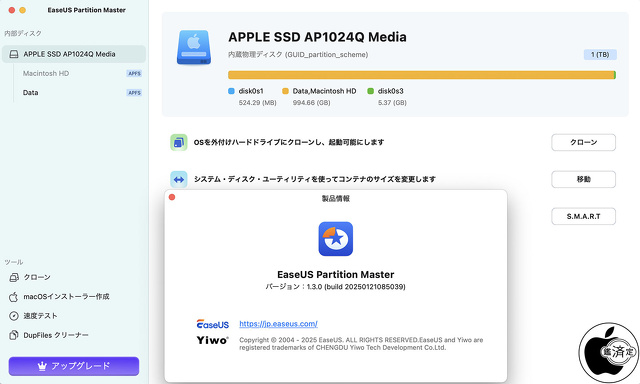Click the アップグレード button
The image size is (640, 384).
click(x=74, y=366)
